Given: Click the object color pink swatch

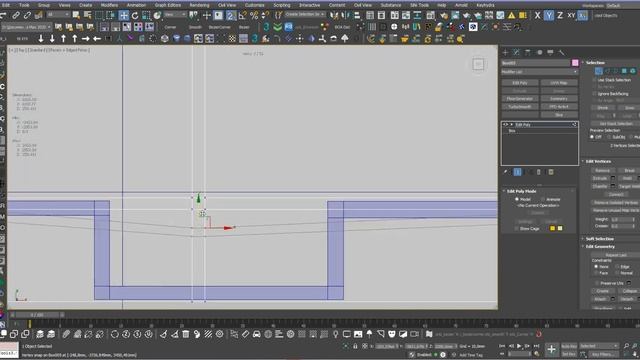Looking at the screenshot, I should tap(575, 63).
